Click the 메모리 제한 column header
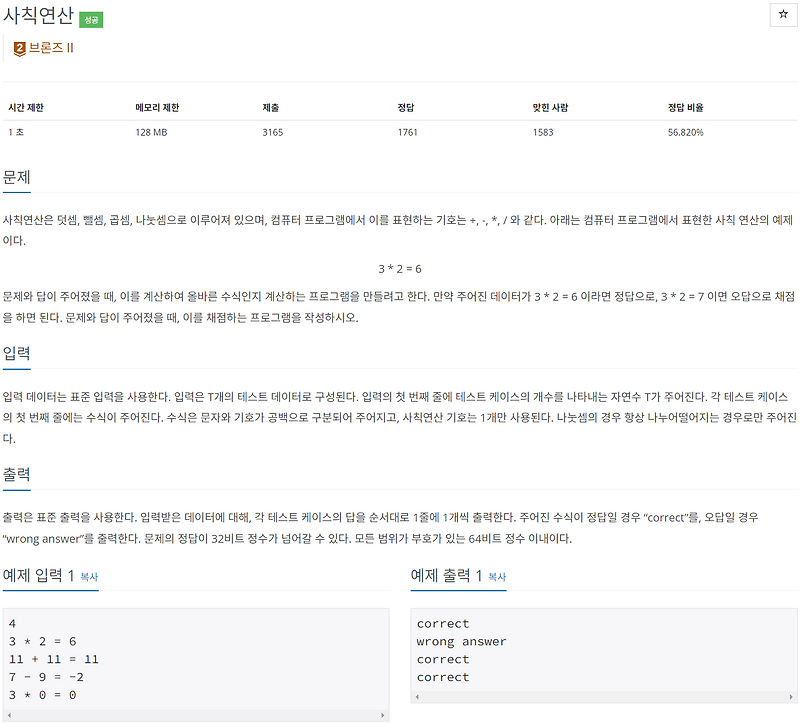Screen dimensions: 800x724 coord(160,104)
